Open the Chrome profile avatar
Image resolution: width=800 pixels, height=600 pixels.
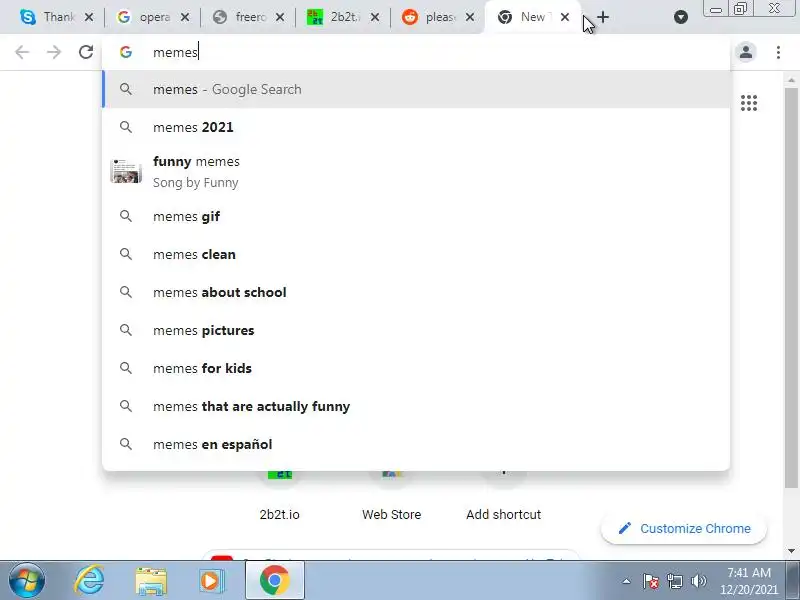[x=745, y=52]
